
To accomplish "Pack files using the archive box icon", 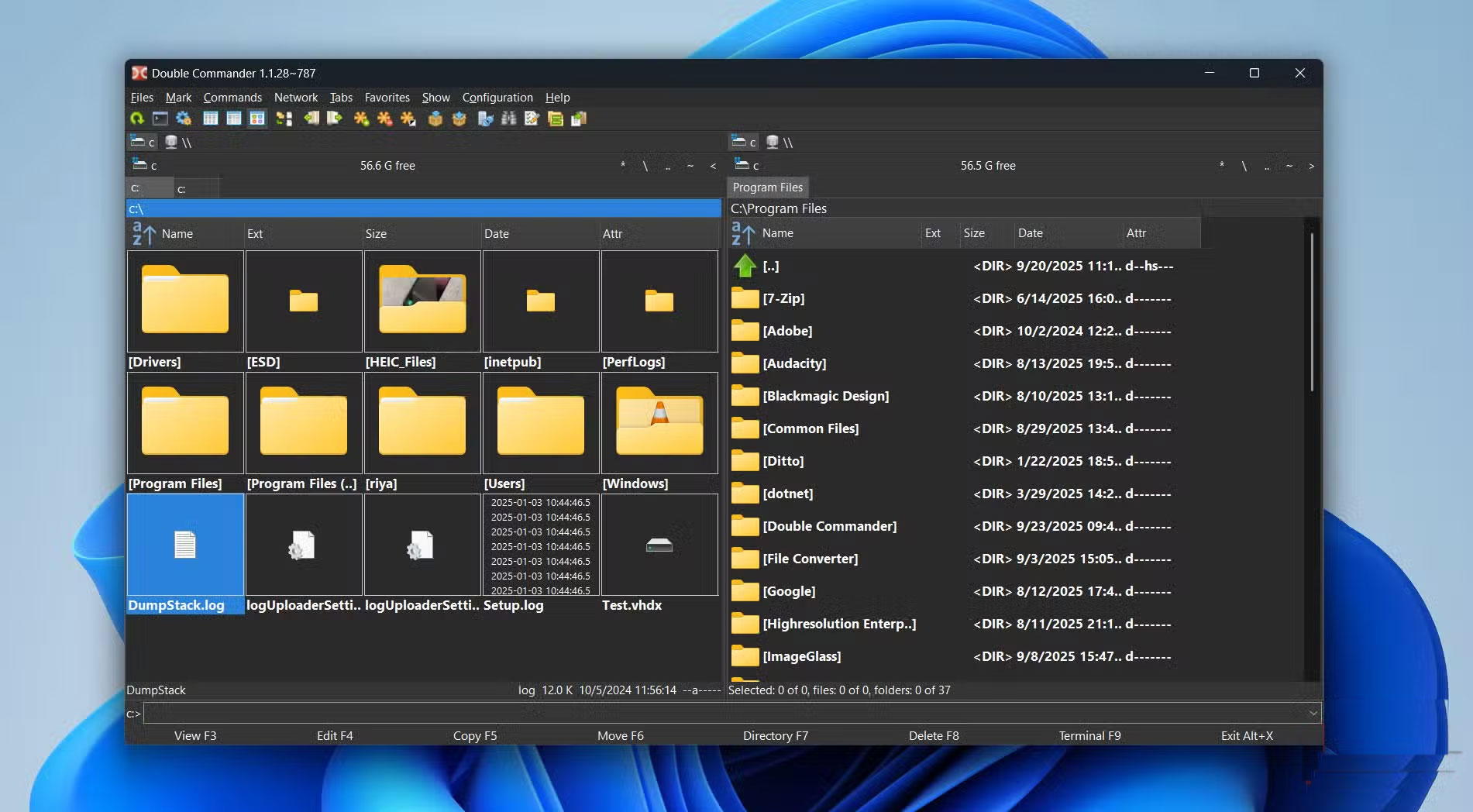I will click(435, 118).
